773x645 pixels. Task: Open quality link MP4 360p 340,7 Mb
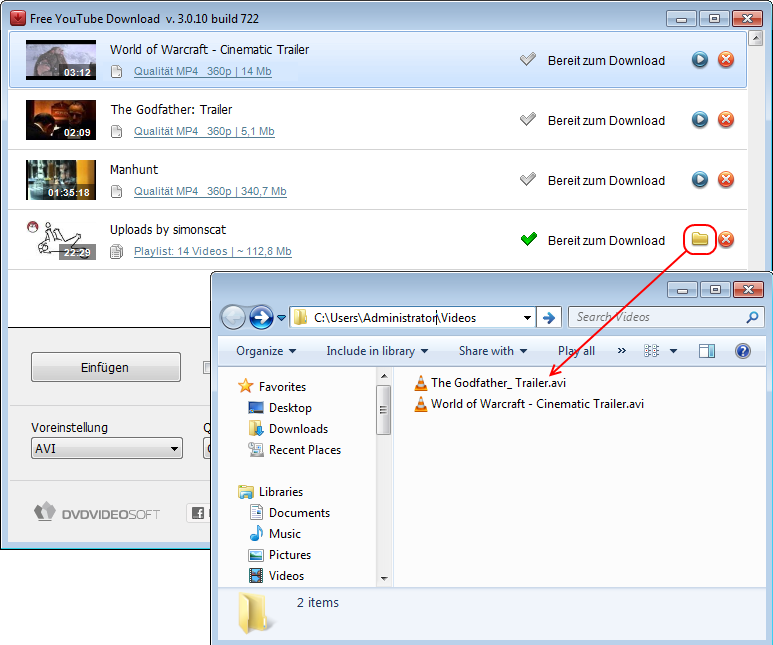click(210, 191)
